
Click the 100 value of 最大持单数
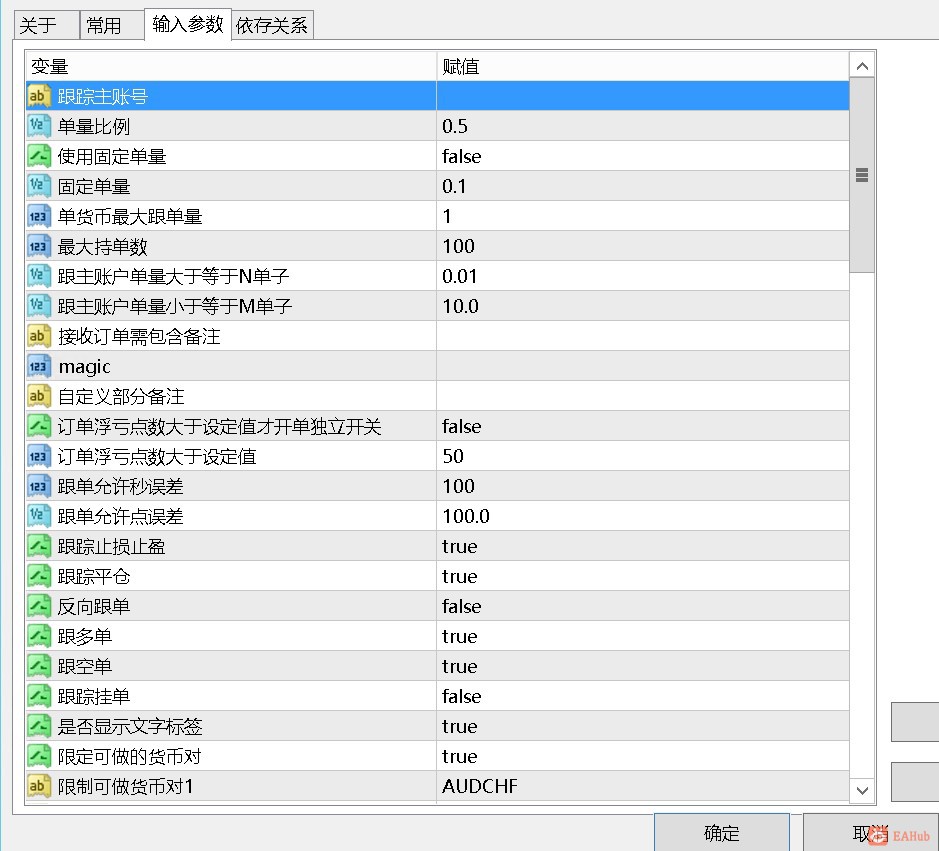(x=643, y=246)
